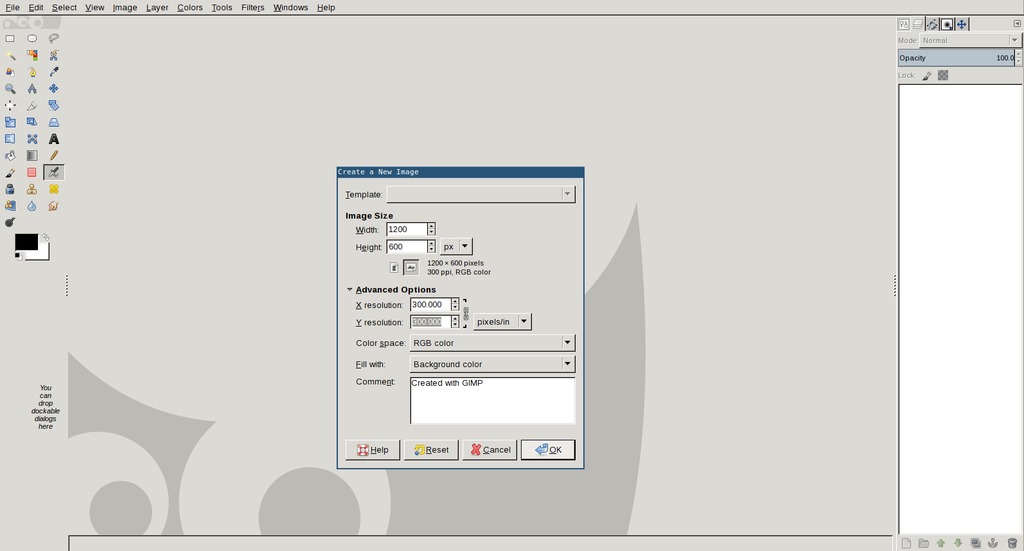
Task: Collapse the Advanced Options section
Action: click(x=349, y=289)
